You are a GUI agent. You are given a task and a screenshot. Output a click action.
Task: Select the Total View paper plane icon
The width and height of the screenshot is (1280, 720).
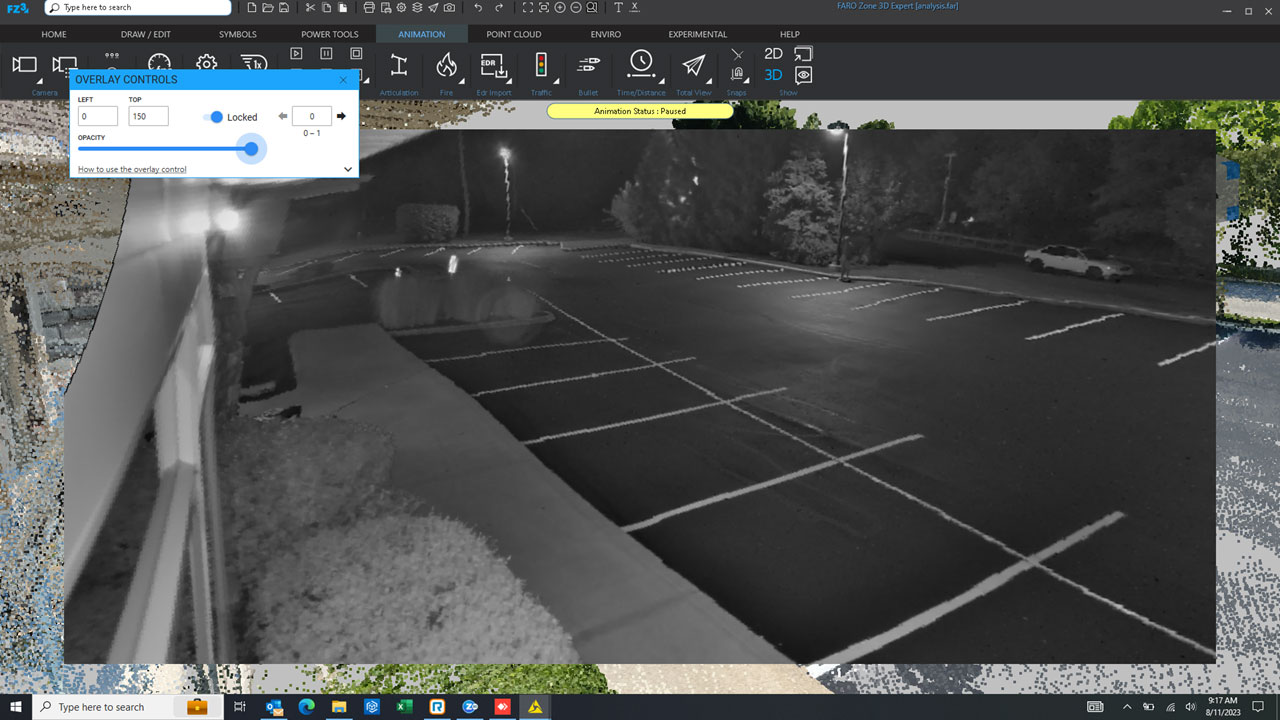[693, 66]
